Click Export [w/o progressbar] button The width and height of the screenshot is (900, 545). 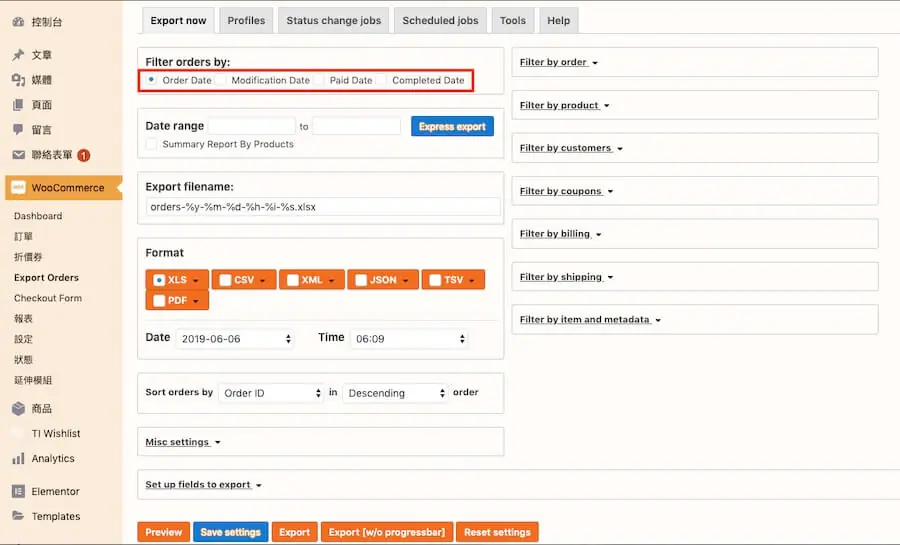(x=387, y=532)
